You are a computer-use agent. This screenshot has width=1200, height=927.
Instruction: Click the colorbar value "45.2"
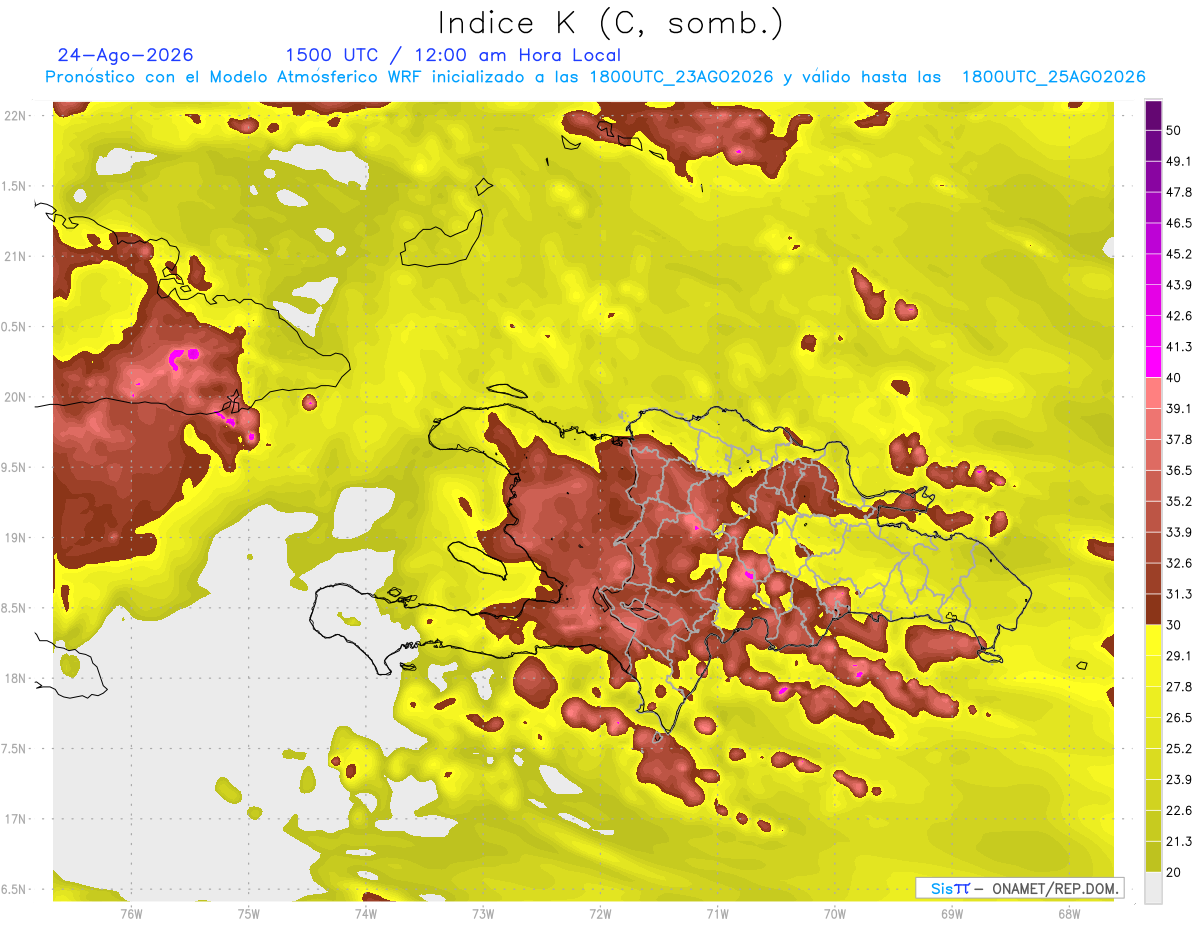(1179, 254)
